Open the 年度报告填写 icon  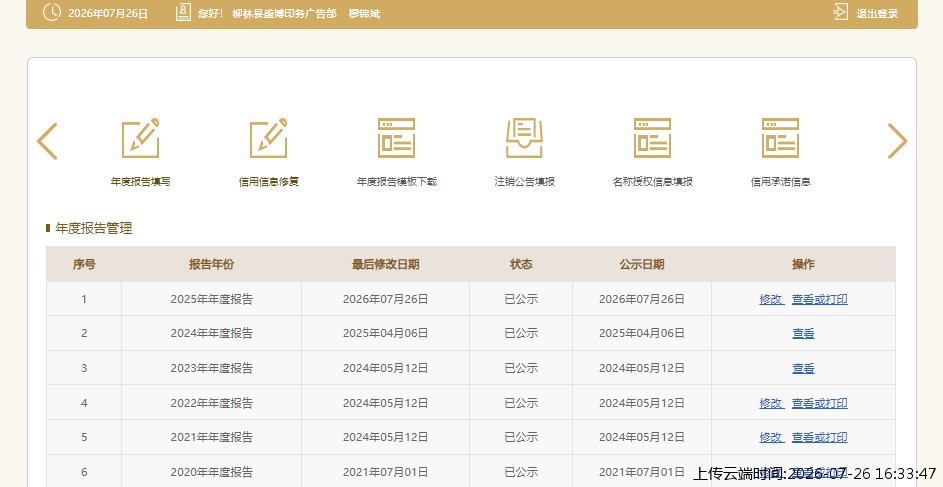tap(141, 138)
